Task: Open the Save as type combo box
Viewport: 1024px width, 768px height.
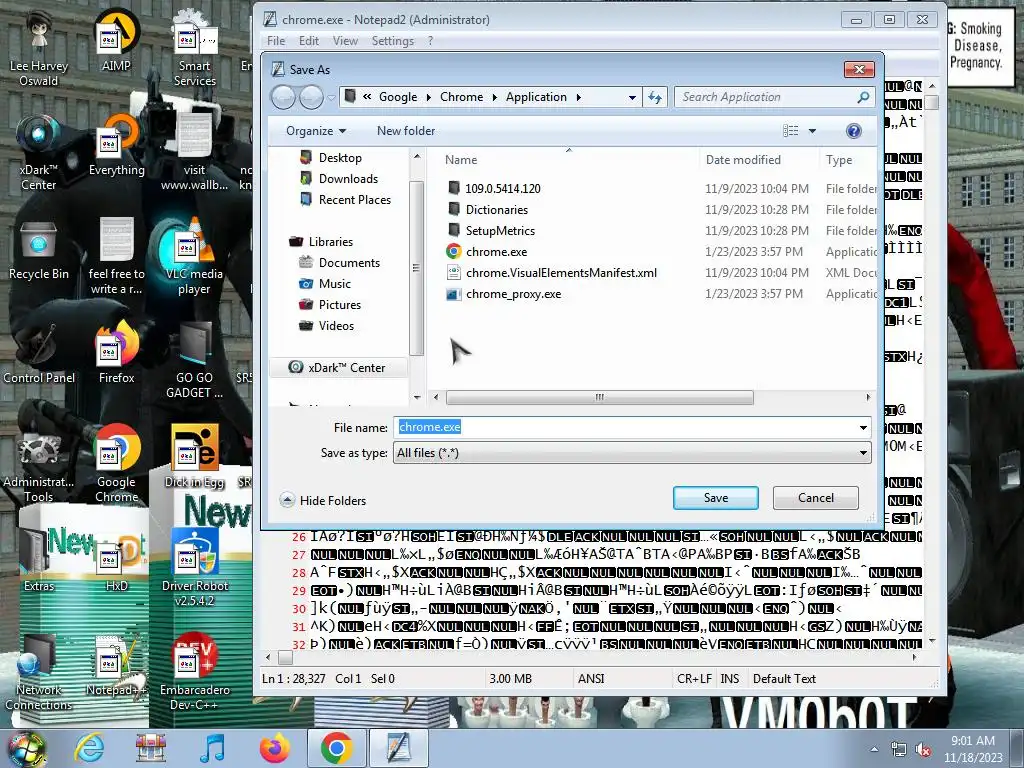Action: (x=632, y=453)
